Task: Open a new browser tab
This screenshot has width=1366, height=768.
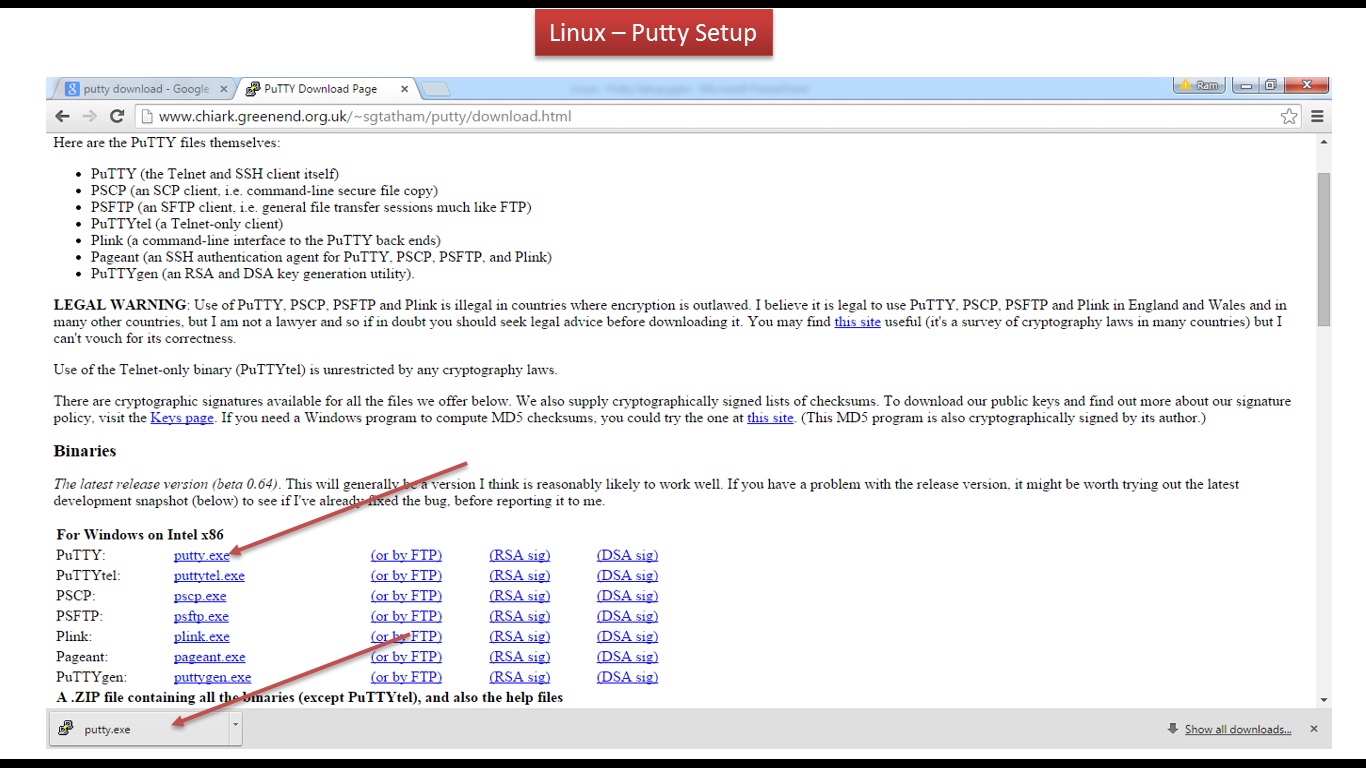Action: click(435, 90)
